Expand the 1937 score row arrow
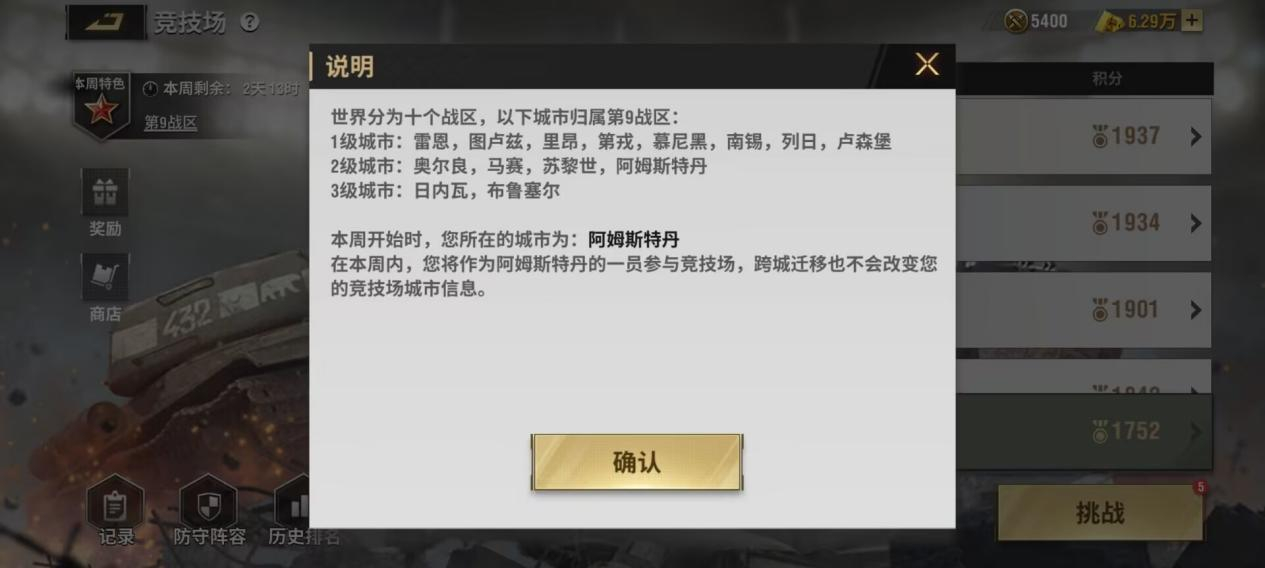 click(x=1195, y=137)
